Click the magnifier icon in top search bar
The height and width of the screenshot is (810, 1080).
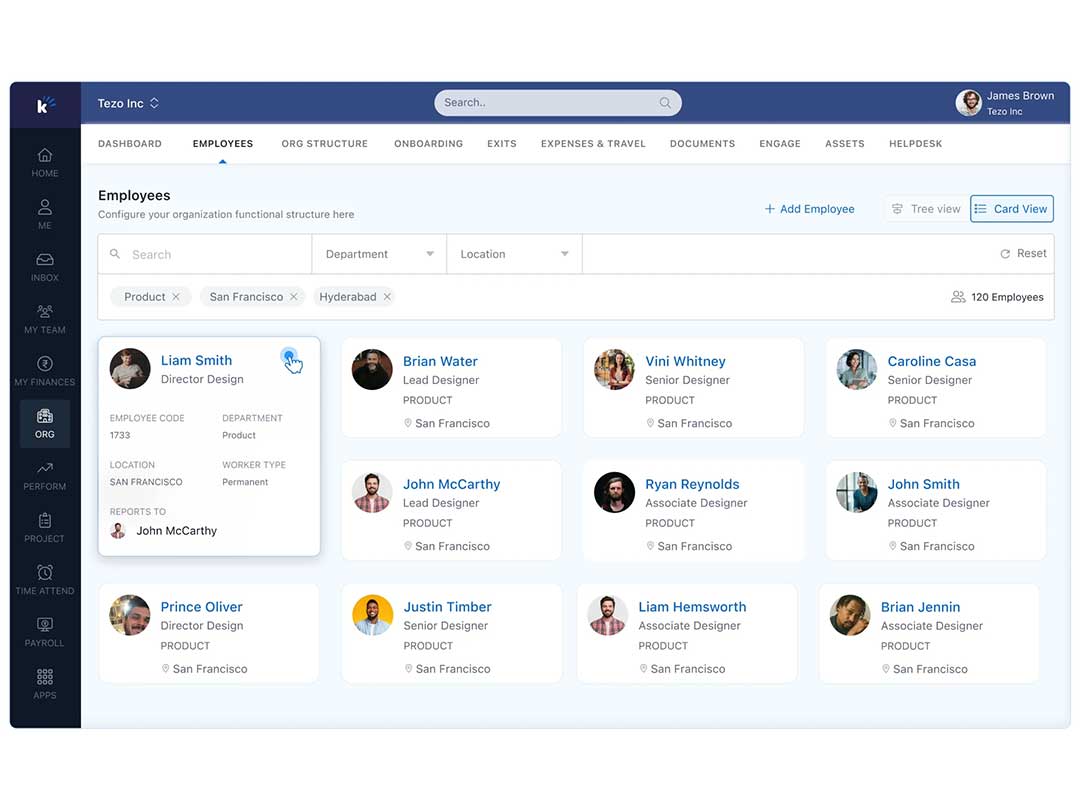[665, 103]
